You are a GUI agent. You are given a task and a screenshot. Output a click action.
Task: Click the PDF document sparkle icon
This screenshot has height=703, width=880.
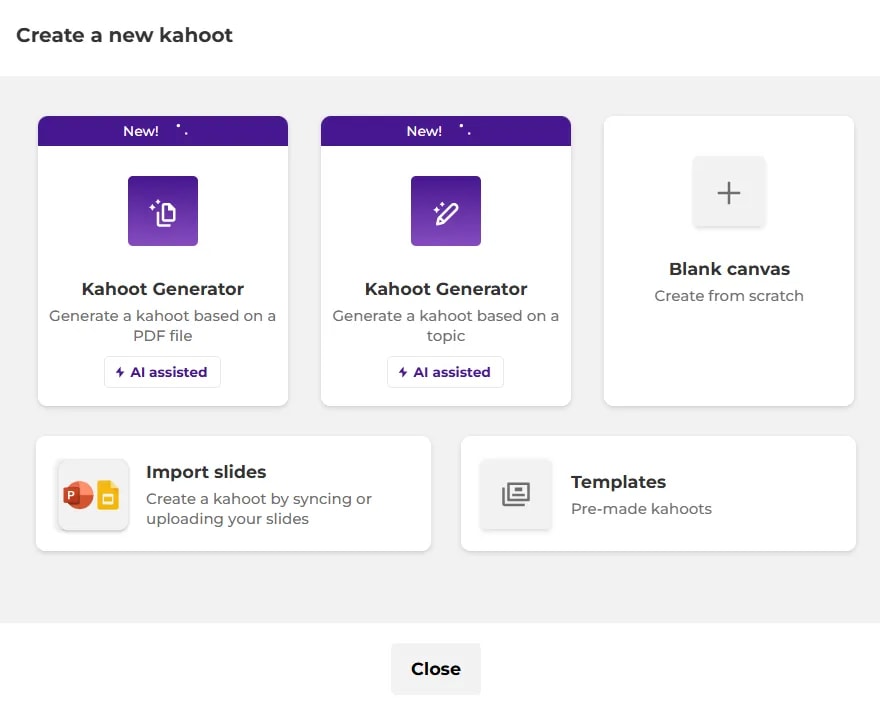[163, 211]
